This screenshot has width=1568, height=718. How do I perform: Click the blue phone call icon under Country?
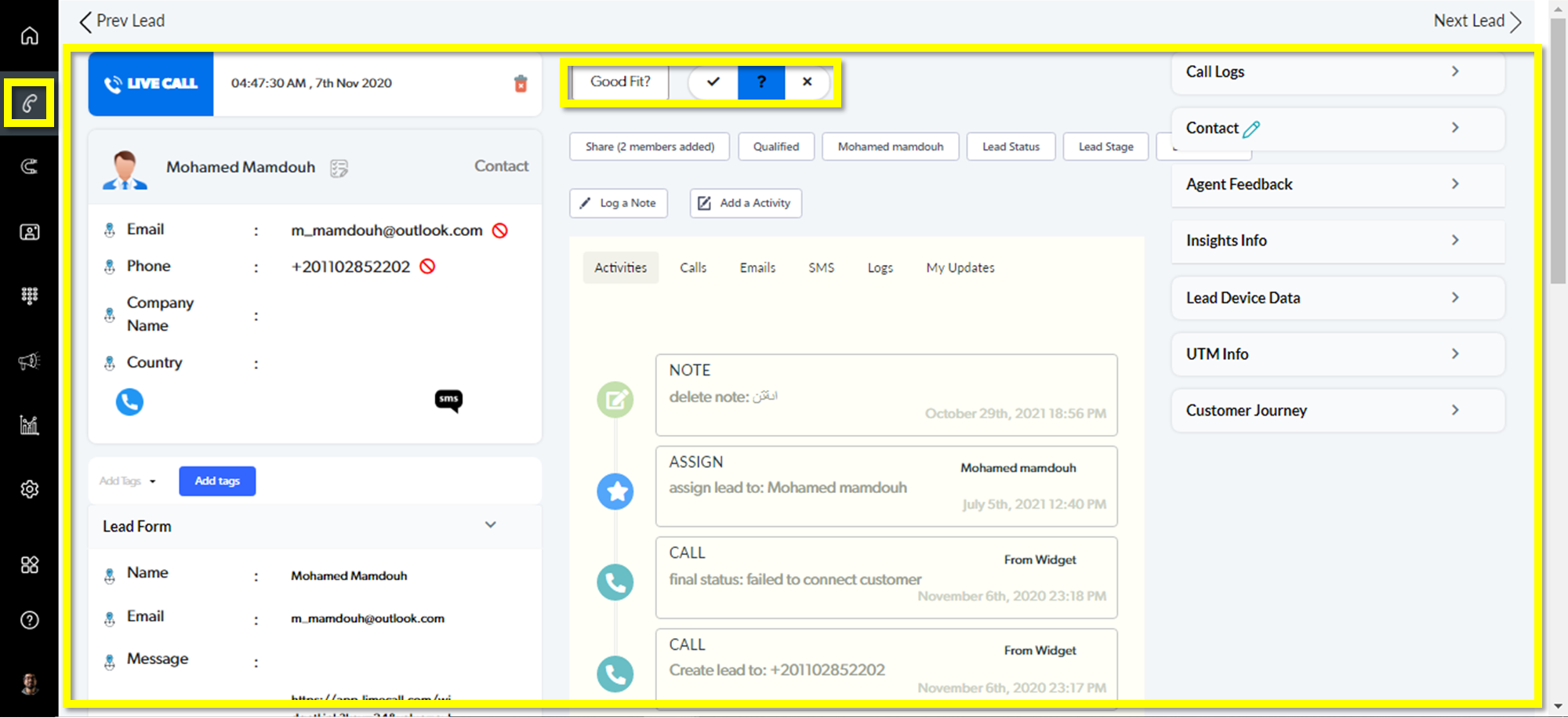coord(129,402)
